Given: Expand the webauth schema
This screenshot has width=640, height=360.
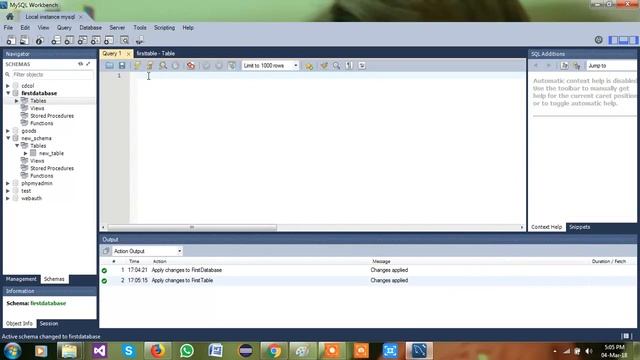Looking at the screenshot, I should (x=8, y=198).
